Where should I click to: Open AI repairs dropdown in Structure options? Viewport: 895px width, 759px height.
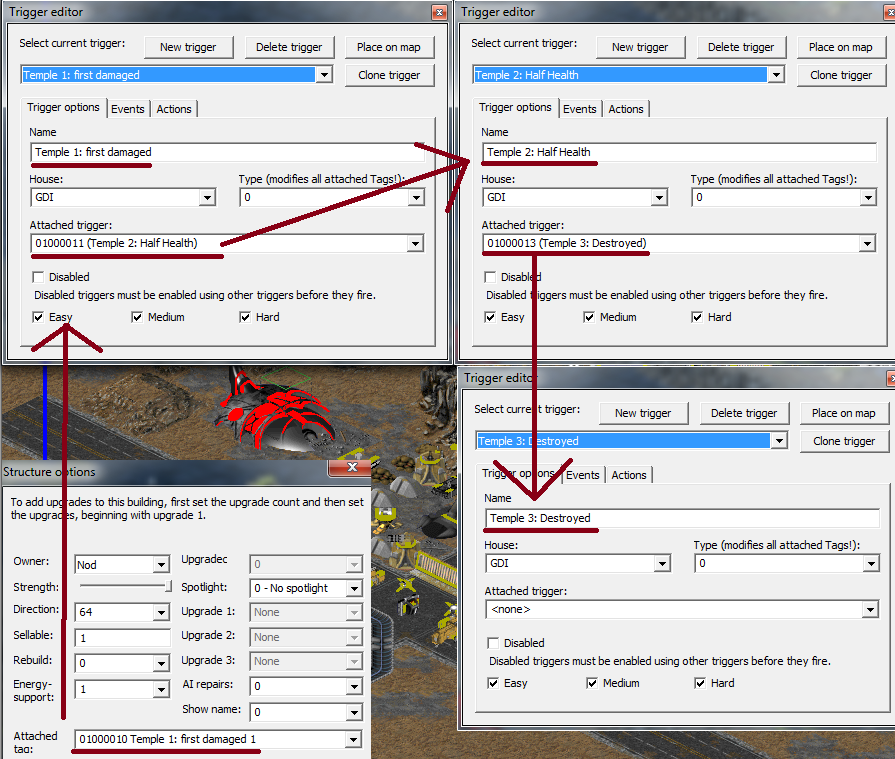click(354, 687)
